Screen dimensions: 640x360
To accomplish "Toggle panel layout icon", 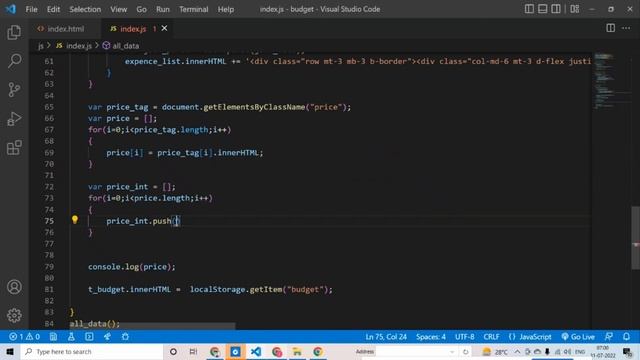I will click(542, 9).
